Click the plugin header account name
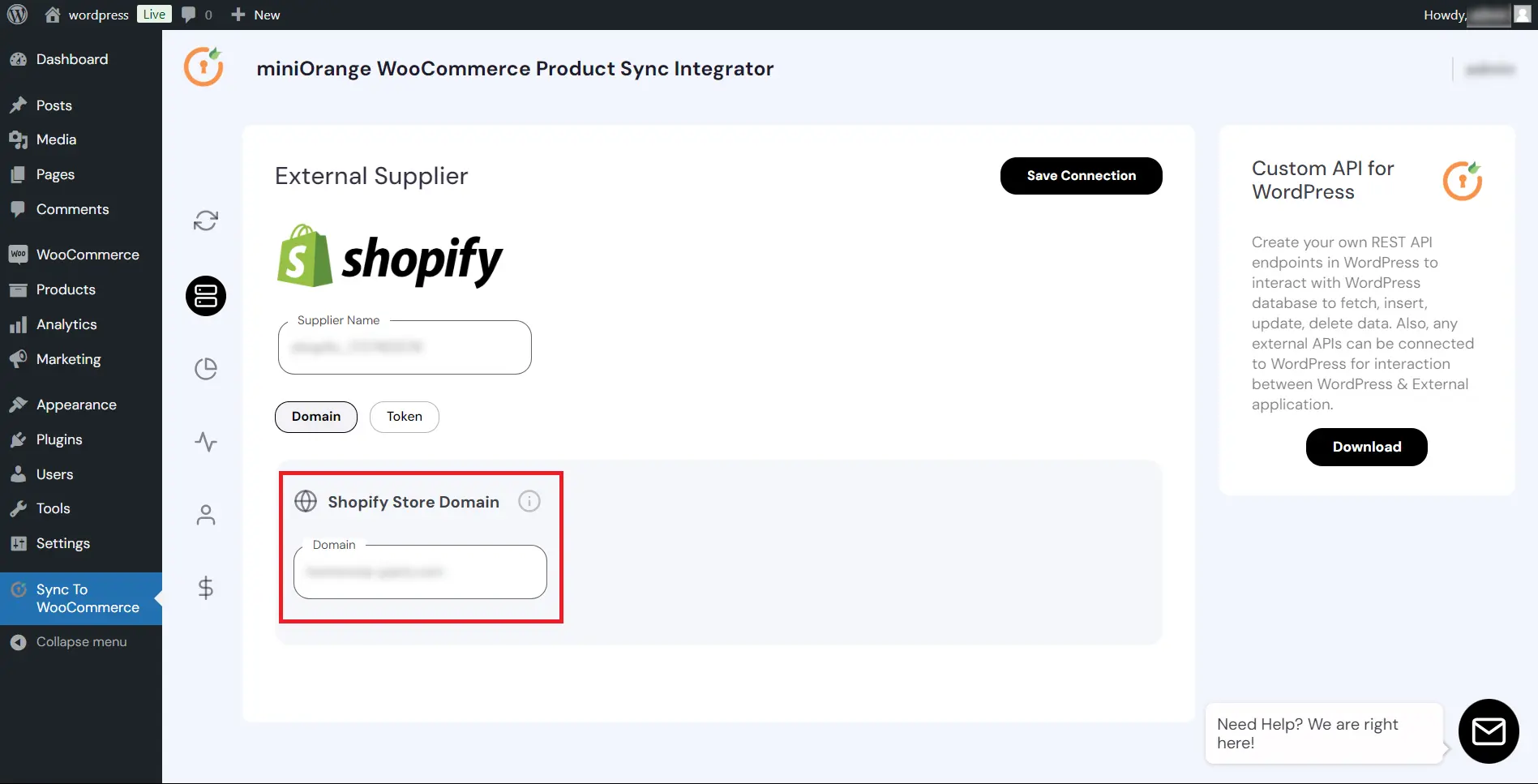The image size is (1538, 784). click(1490, 70)
